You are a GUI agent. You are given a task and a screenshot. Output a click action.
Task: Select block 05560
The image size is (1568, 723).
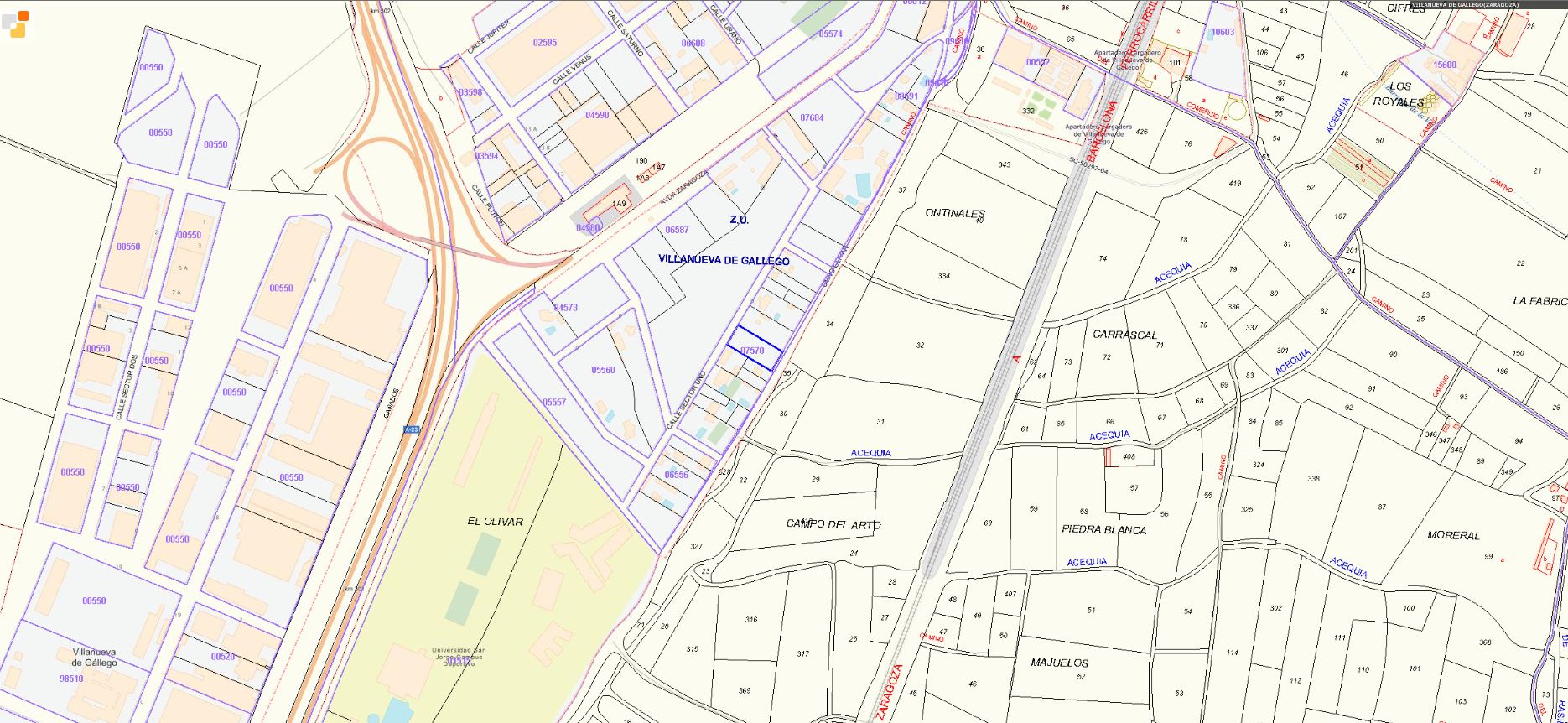pos(603,370)
